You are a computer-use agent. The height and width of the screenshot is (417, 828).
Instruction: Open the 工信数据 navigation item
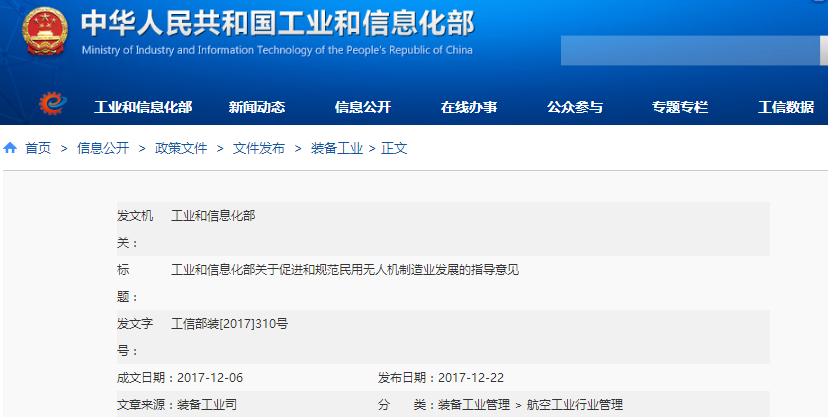785,107
